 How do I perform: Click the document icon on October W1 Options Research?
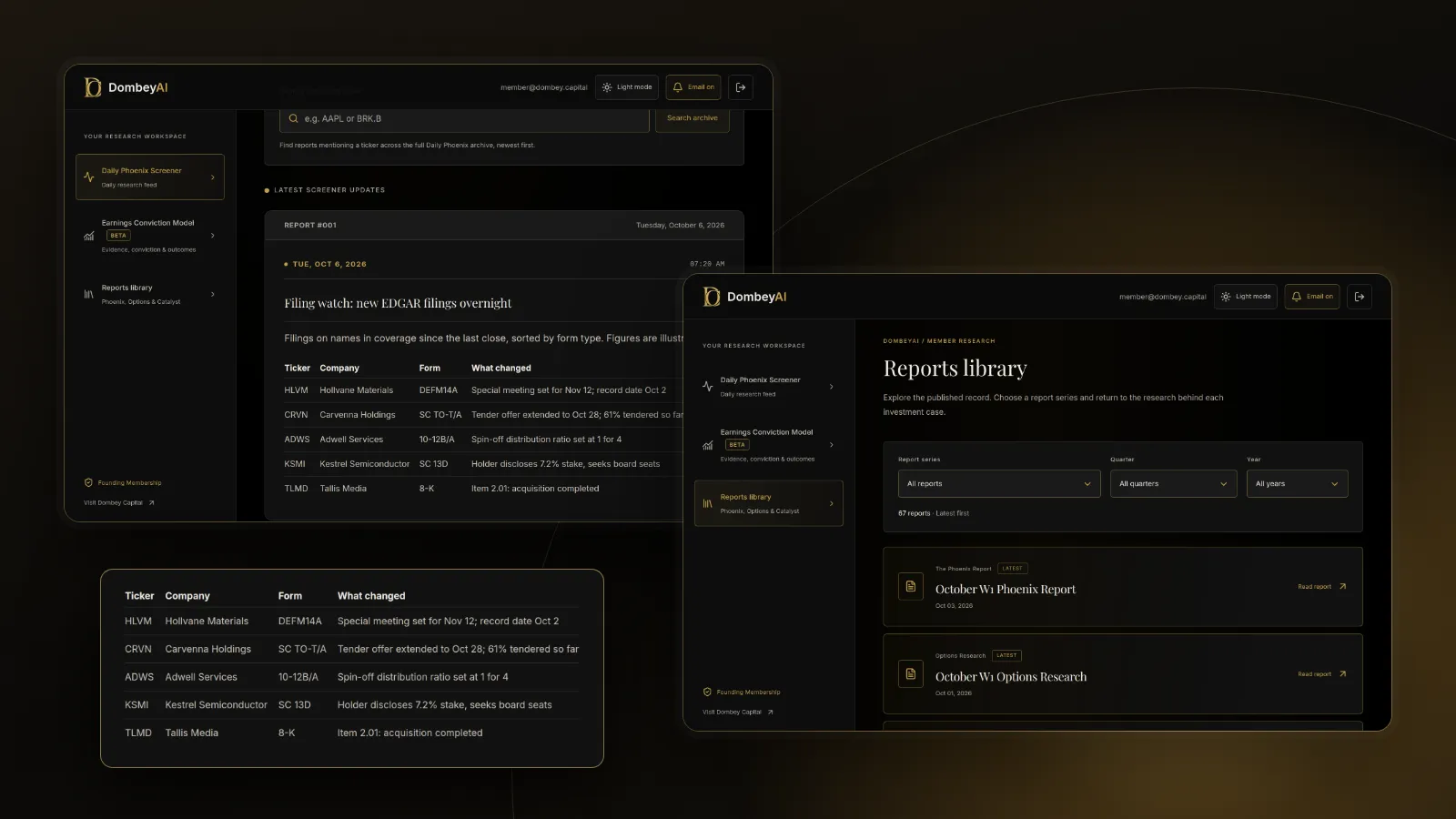911,673
